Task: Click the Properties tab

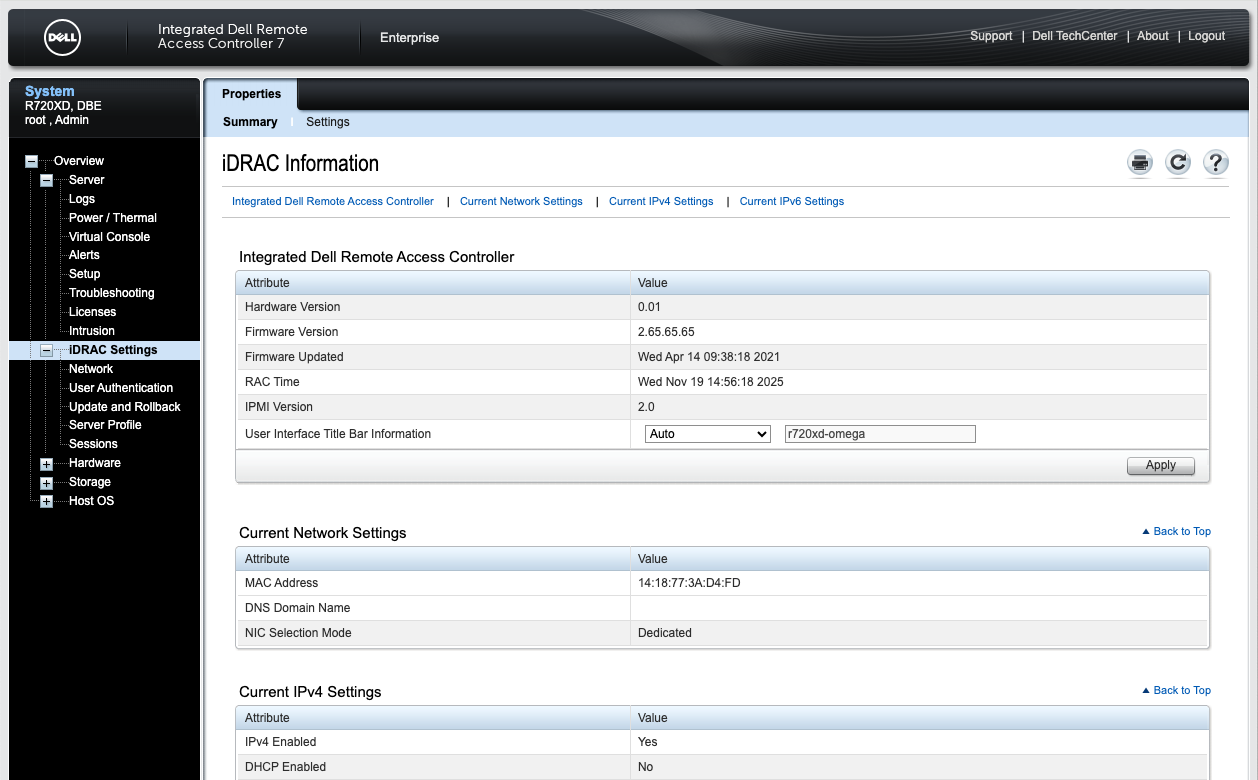Action: [x=250, y=93]
